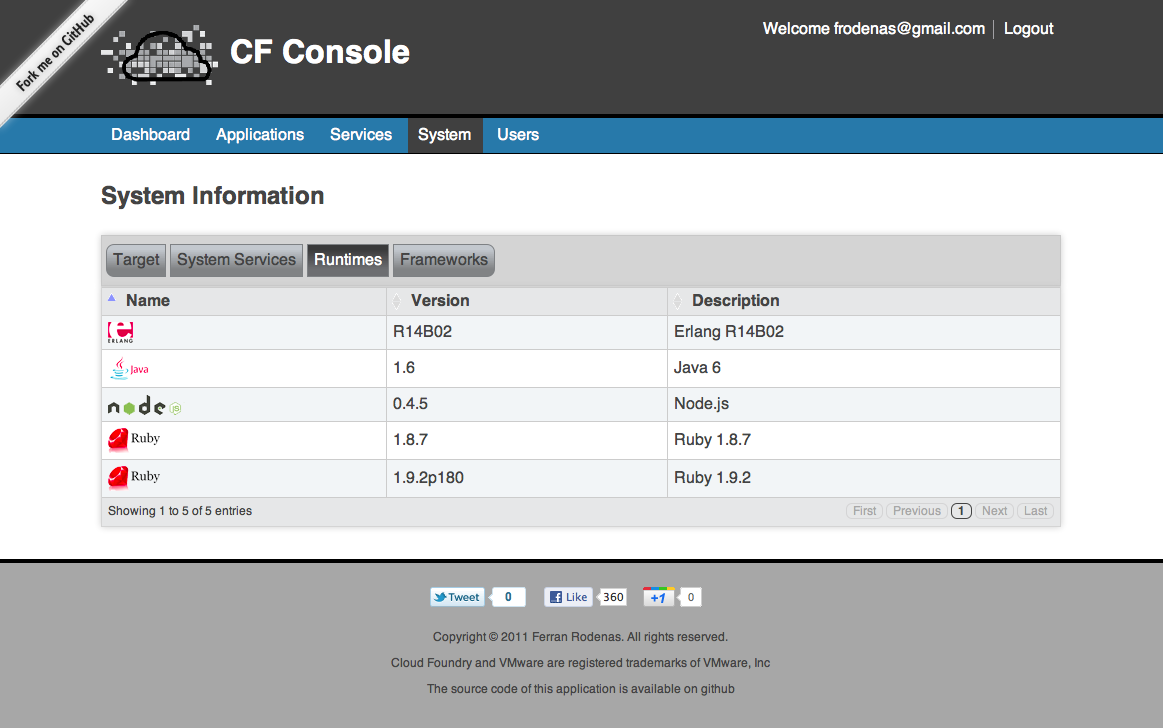Click the R14B02 version cell

527,332
